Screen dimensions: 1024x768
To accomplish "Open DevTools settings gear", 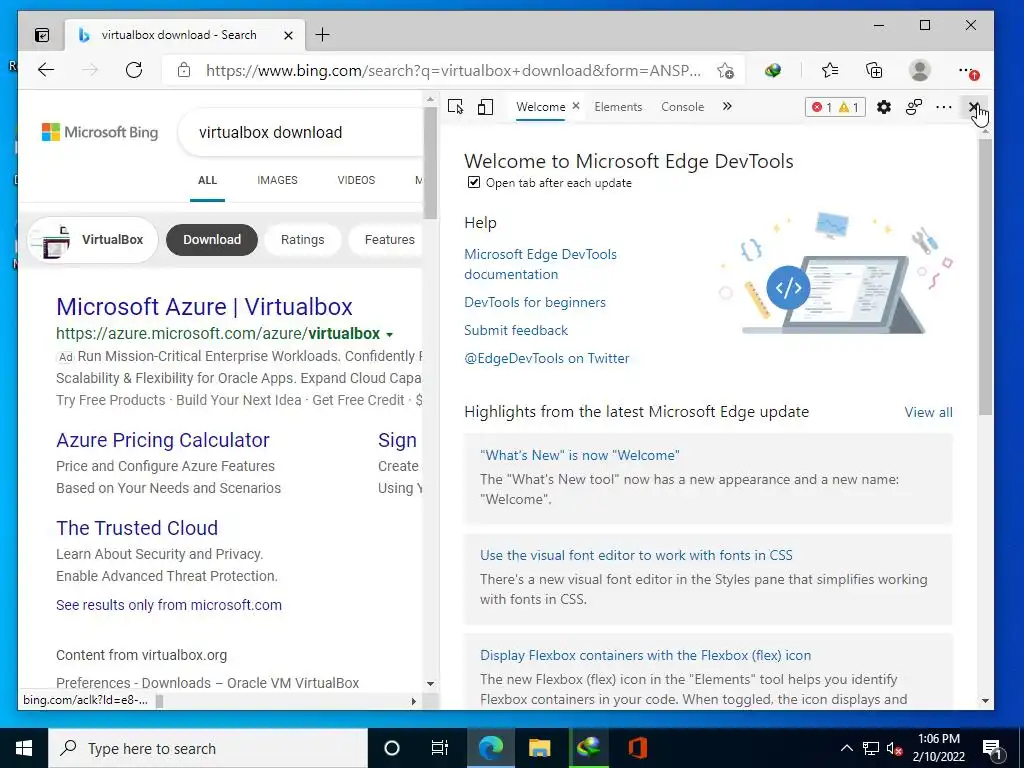I will (884, 106).
